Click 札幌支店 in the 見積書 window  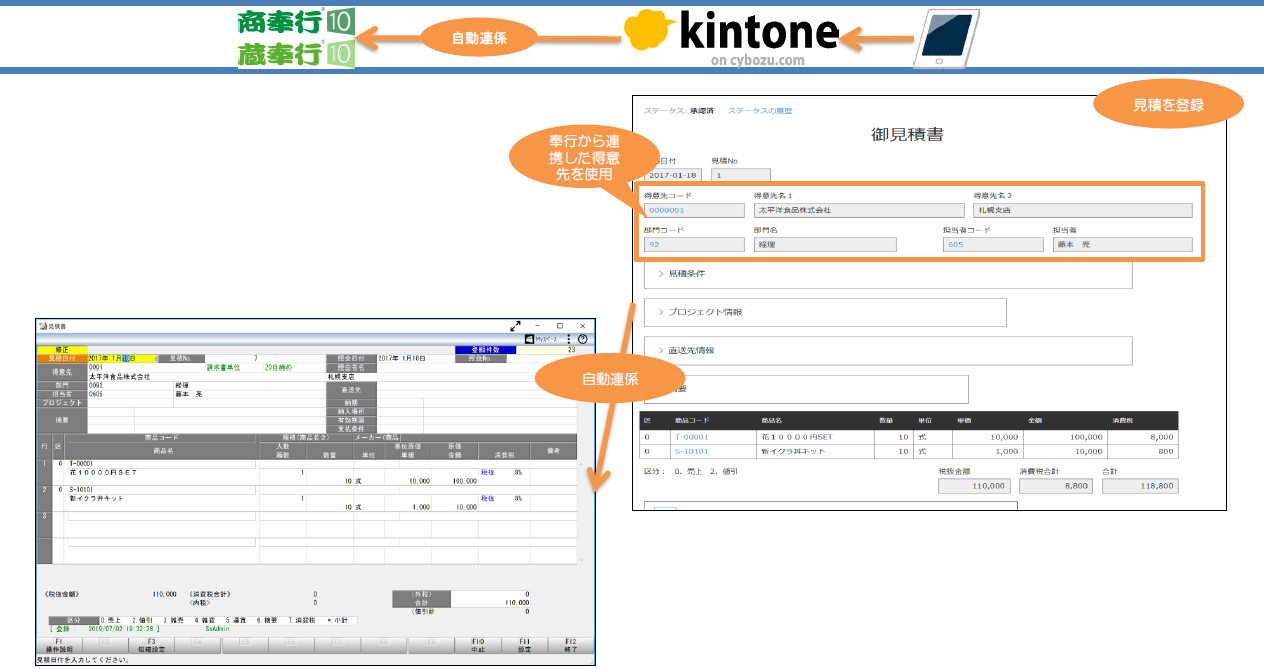(343, 377)
